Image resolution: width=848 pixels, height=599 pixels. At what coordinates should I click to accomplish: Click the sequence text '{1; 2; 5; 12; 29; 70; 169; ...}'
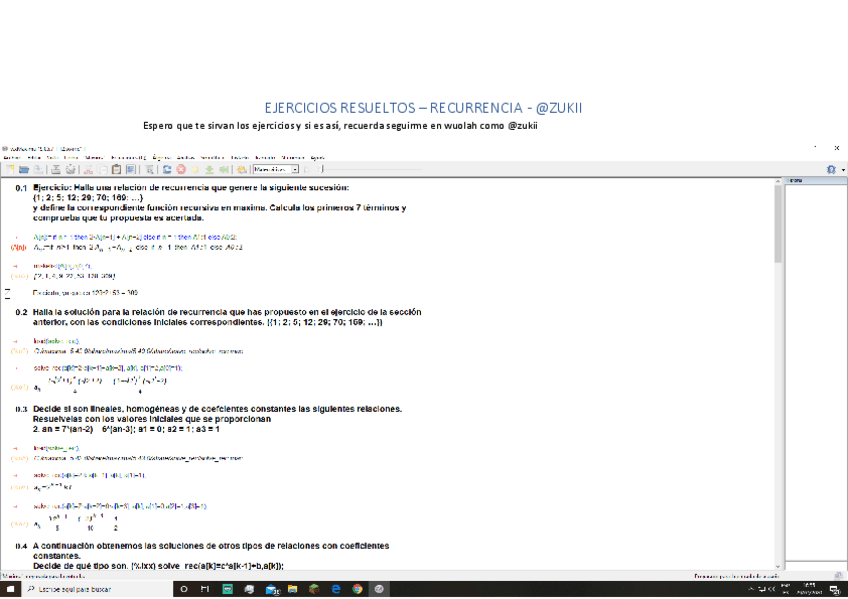pyautogui.click(x=88, y=197)
